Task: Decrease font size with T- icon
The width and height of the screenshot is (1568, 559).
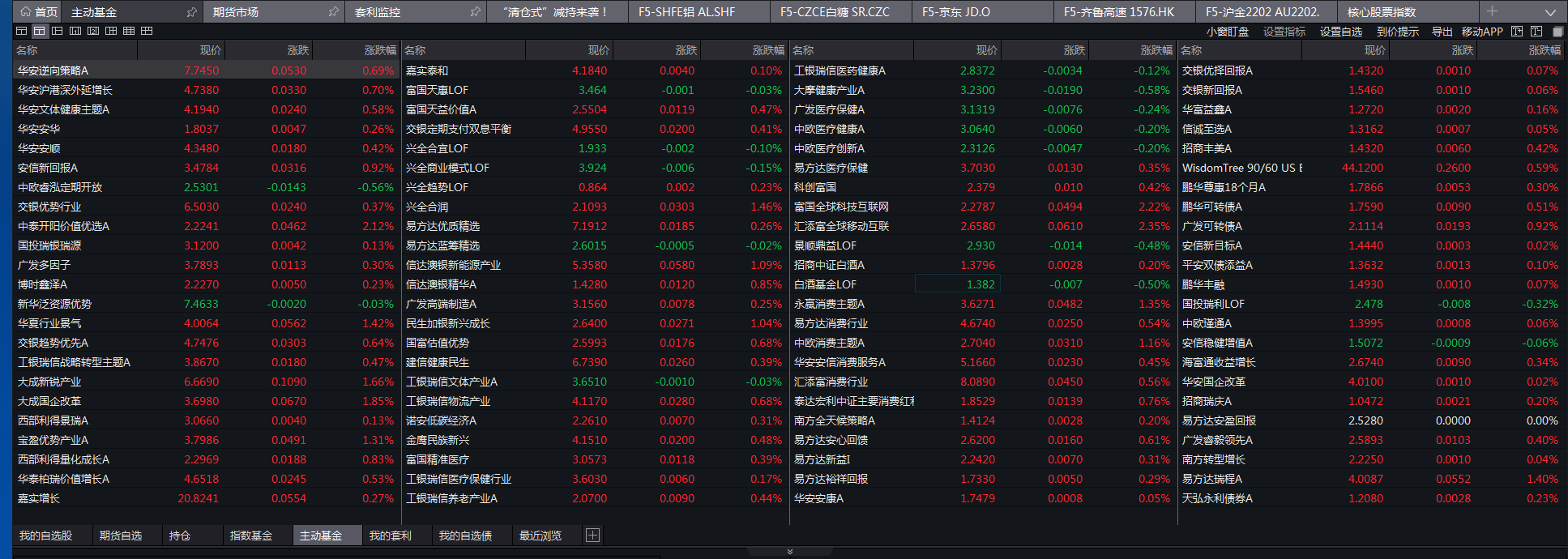Action: click(x=1536, y=31)
